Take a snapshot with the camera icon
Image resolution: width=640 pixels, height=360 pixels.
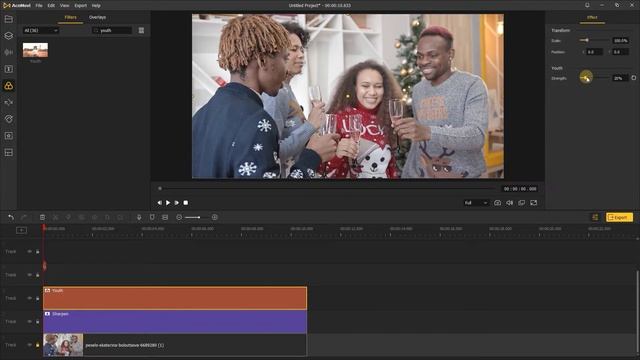click(497, 203)
